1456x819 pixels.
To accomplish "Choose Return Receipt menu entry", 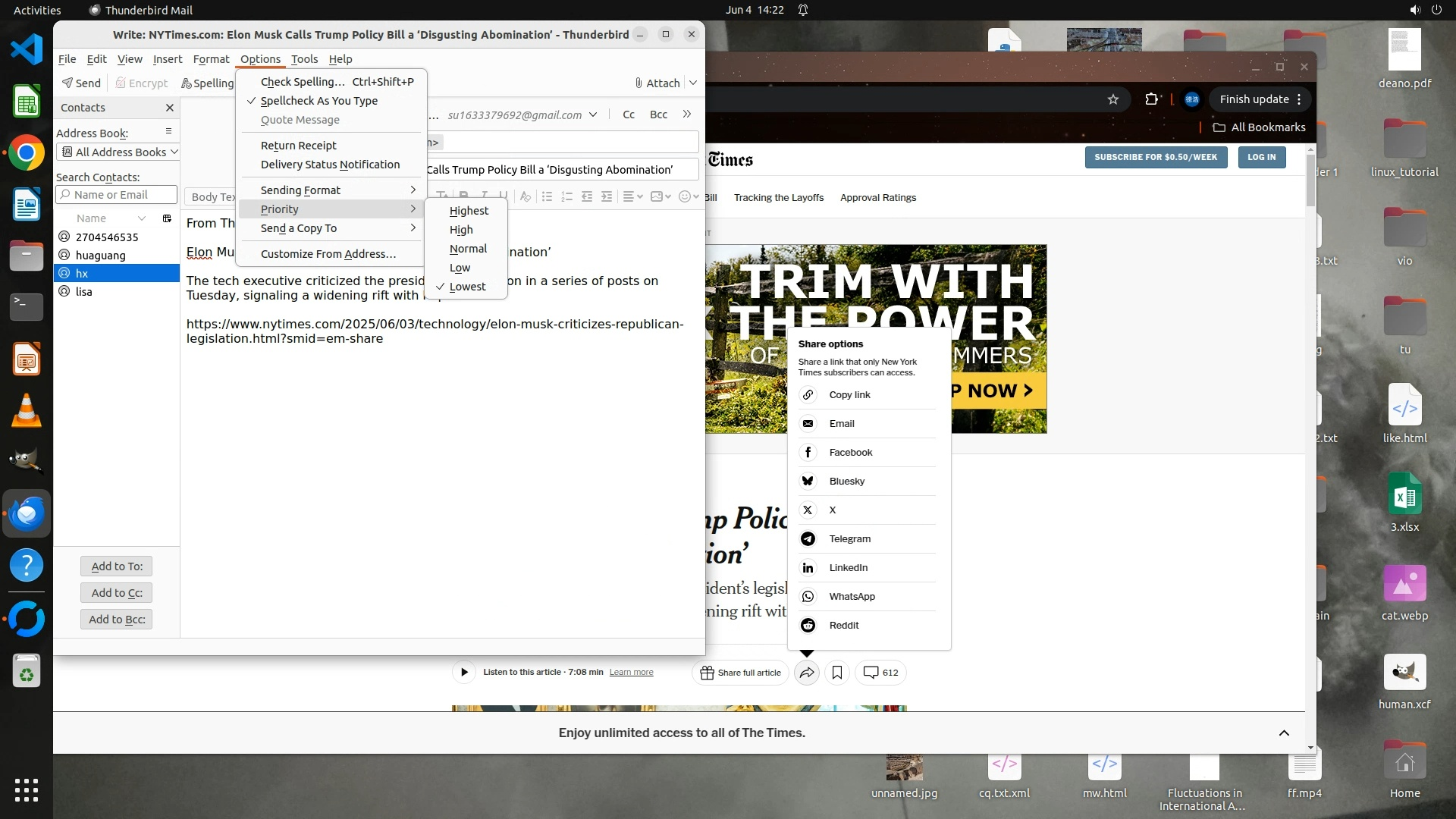I will coord(298,146).
